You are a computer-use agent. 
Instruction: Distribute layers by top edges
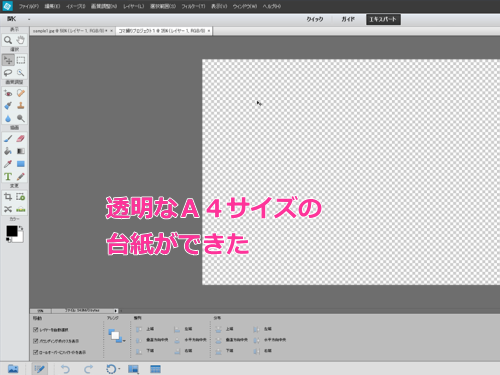pos(224,329)
